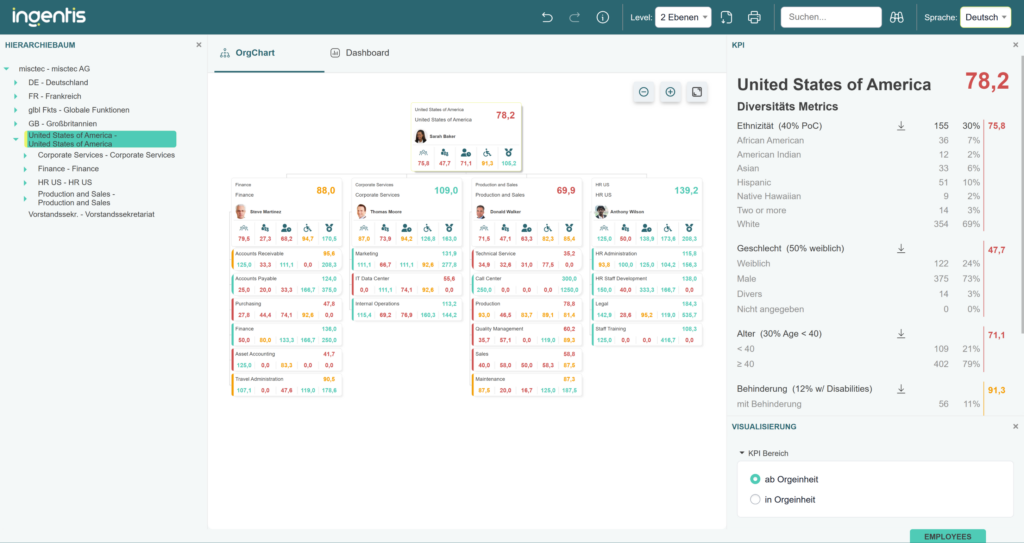This screenshot has height=543, width=1024.
Task: Click Thomas Moore's avatar photo
Action: point(361,211)
